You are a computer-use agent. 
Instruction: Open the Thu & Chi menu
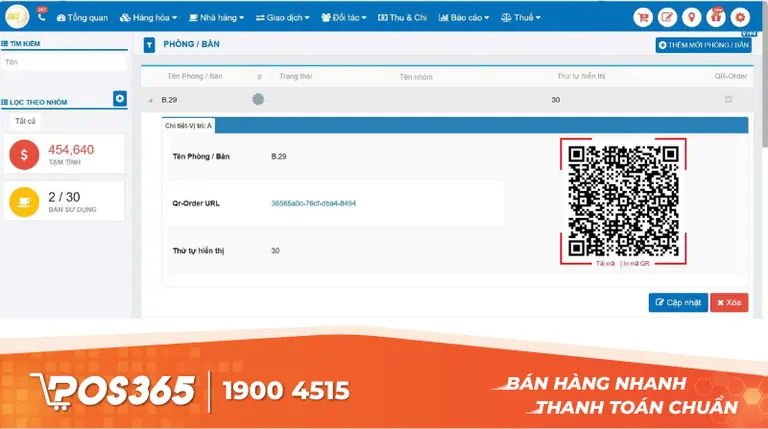(x=402, y=18)
